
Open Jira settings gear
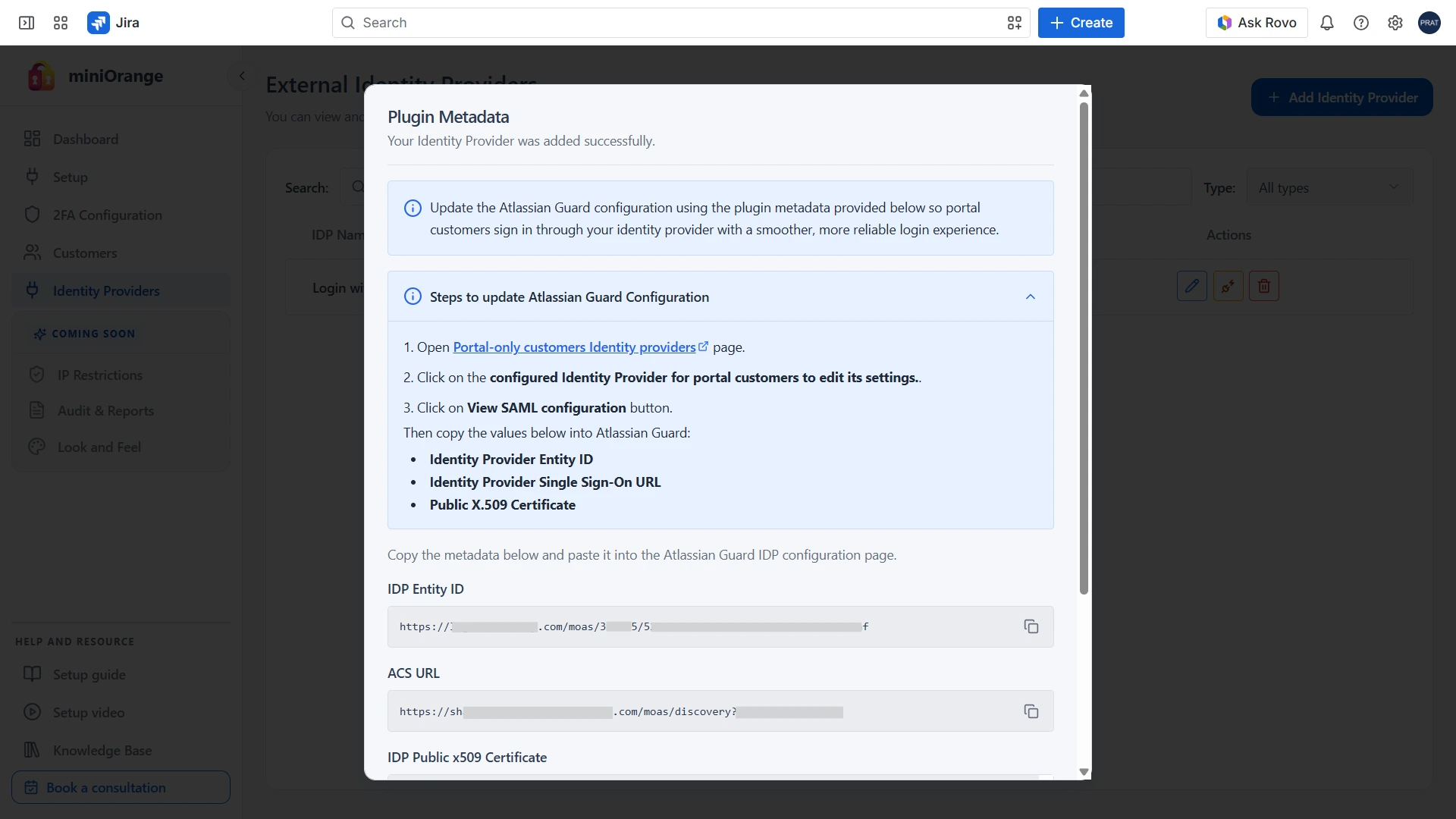tap(1395, 23)
